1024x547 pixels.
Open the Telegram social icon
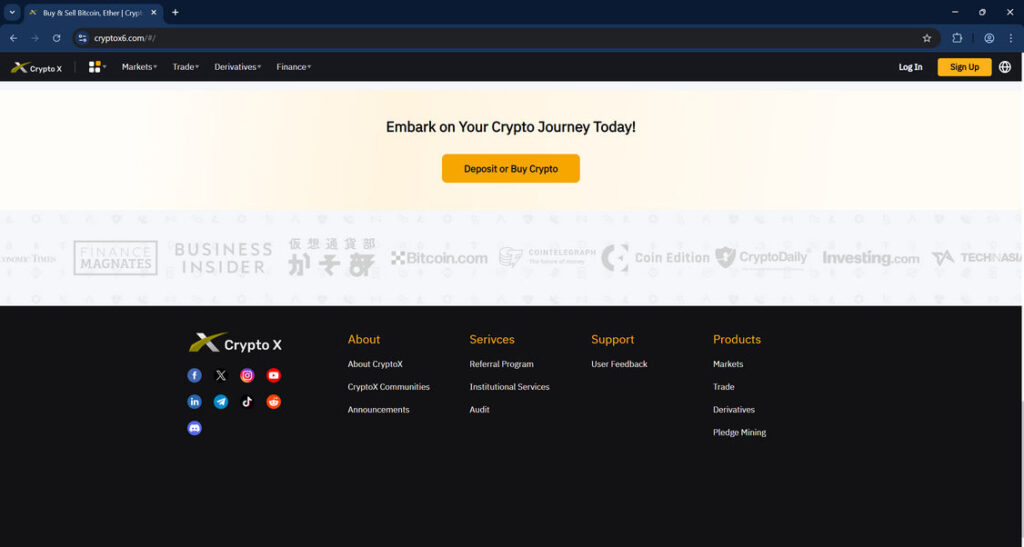[x=221, y=401]
